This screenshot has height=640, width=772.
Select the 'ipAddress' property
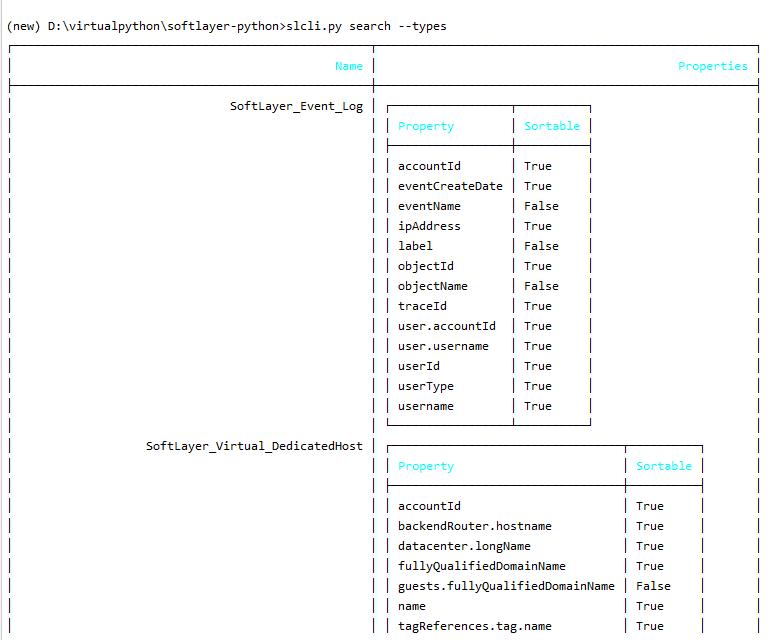coord(429,226)
